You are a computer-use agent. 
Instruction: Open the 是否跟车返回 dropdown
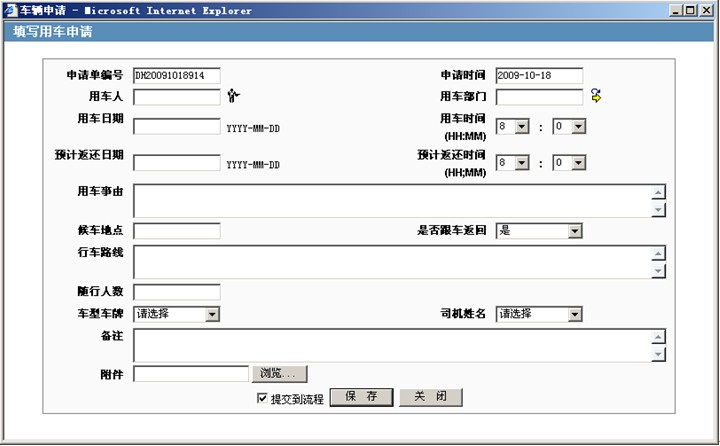(x=539, y=231)
